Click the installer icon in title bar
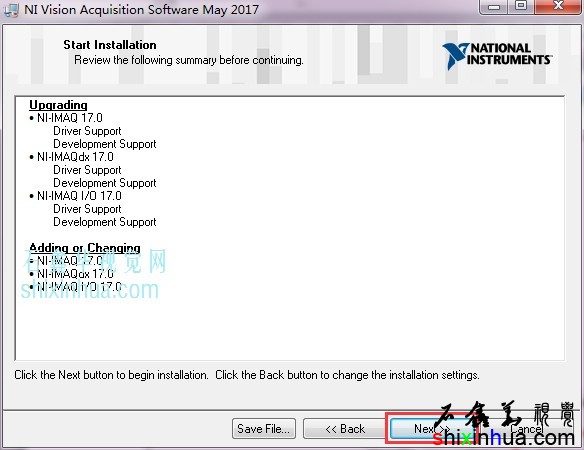Screen dimensions: 584x450 (x=10, y=9)
